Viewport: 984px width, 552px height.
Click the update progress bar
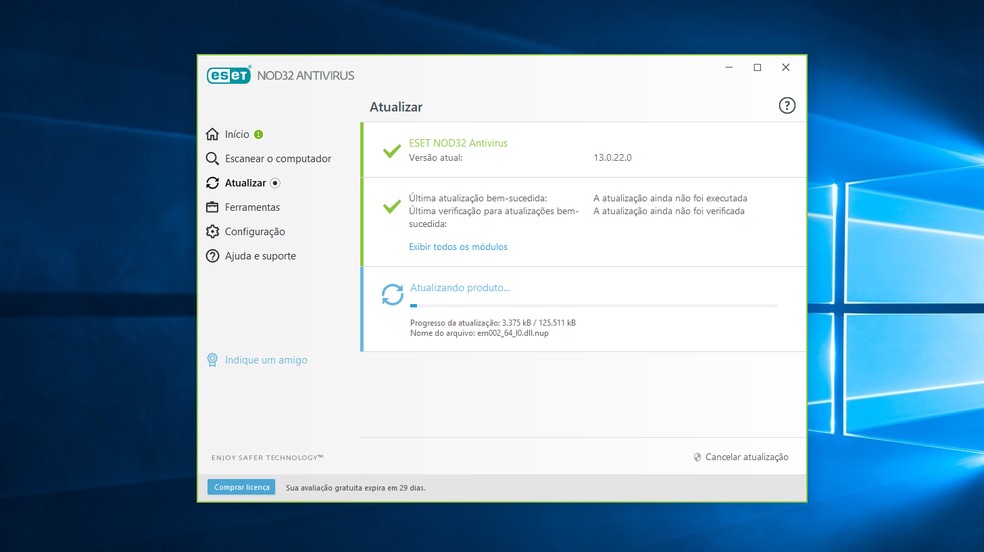coord(594,305)
